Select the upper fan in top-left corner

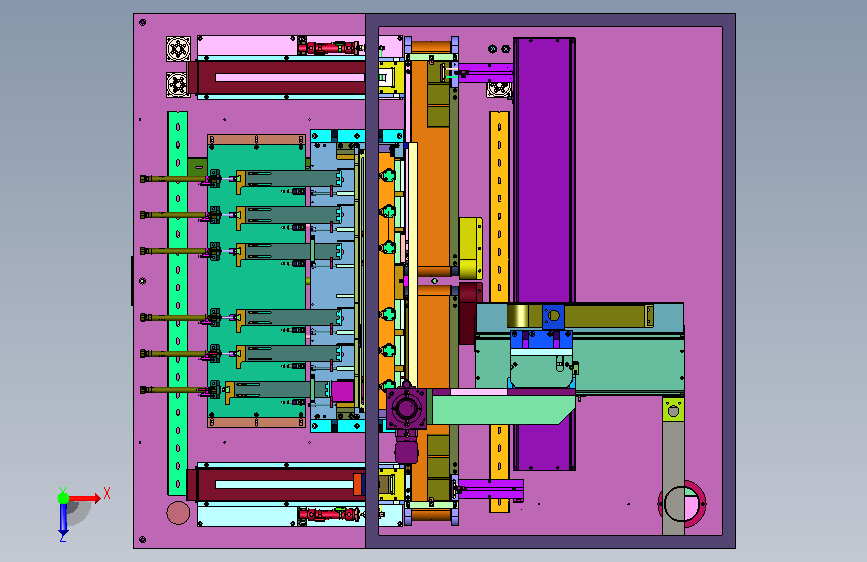(x=178, y=49)
